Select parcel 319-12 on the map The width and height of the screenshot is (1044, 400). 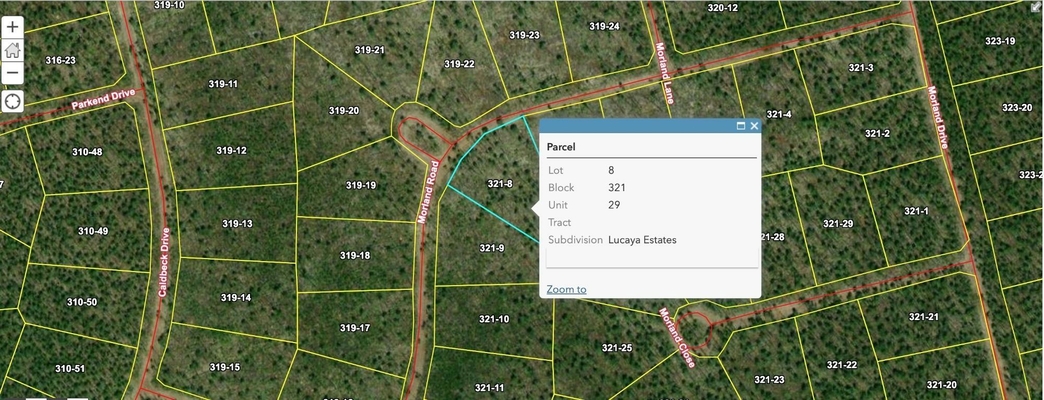pyautogui.click(x=231, y=151)
